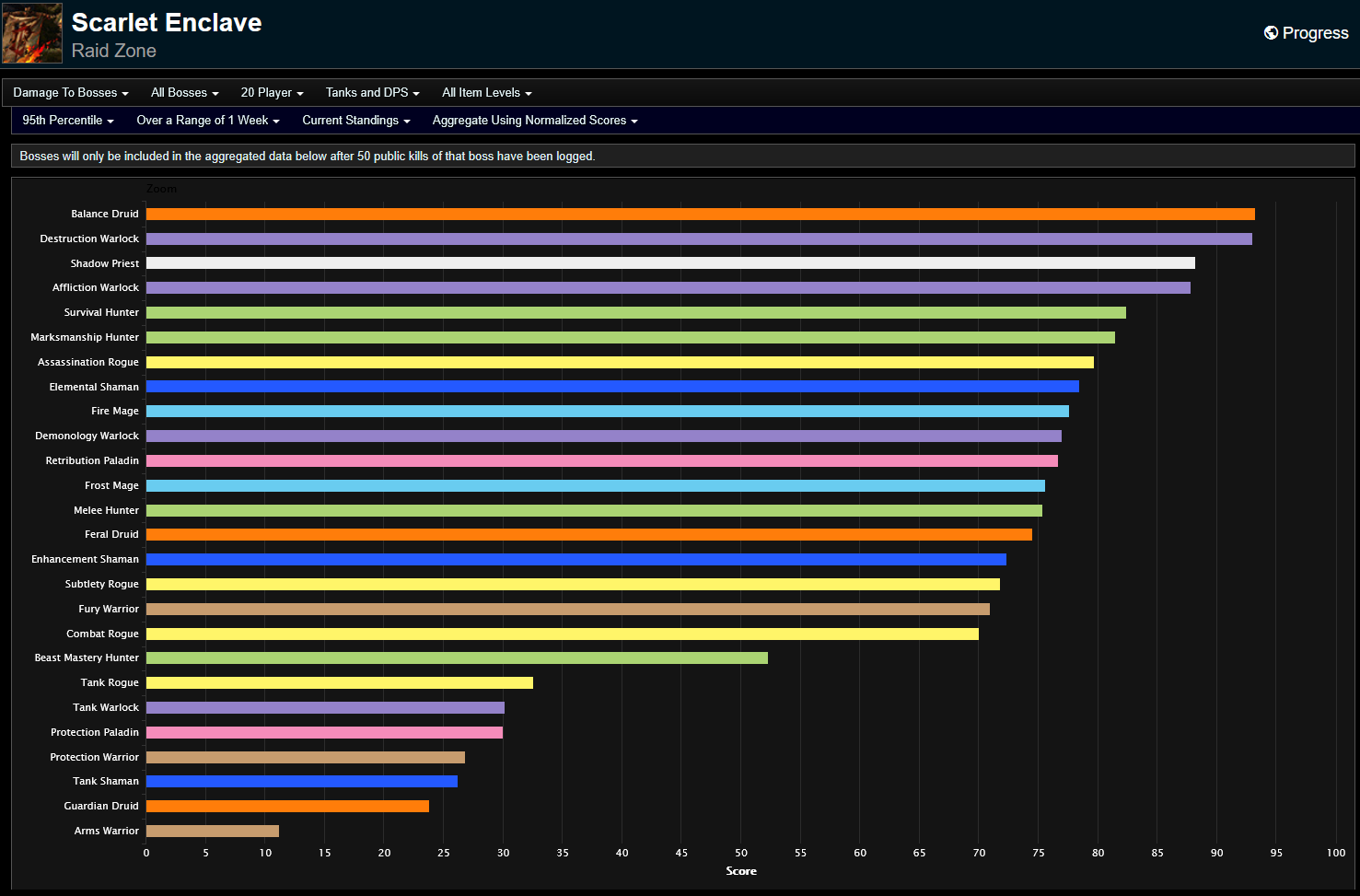Select the Survival Hunter green bar
The height and width of the screenshot is (896, 1360).
click(x=636, y=312)
